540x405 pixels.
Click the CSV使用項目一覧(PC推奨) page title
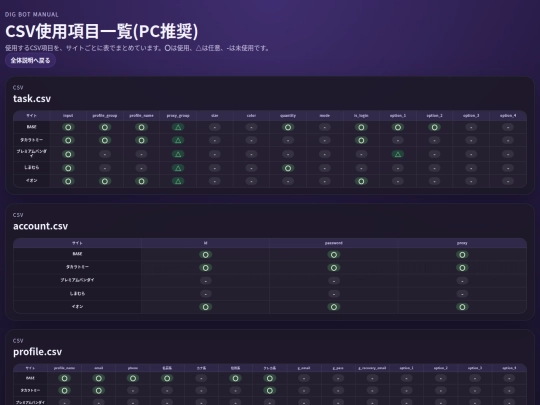coord(102,31)
